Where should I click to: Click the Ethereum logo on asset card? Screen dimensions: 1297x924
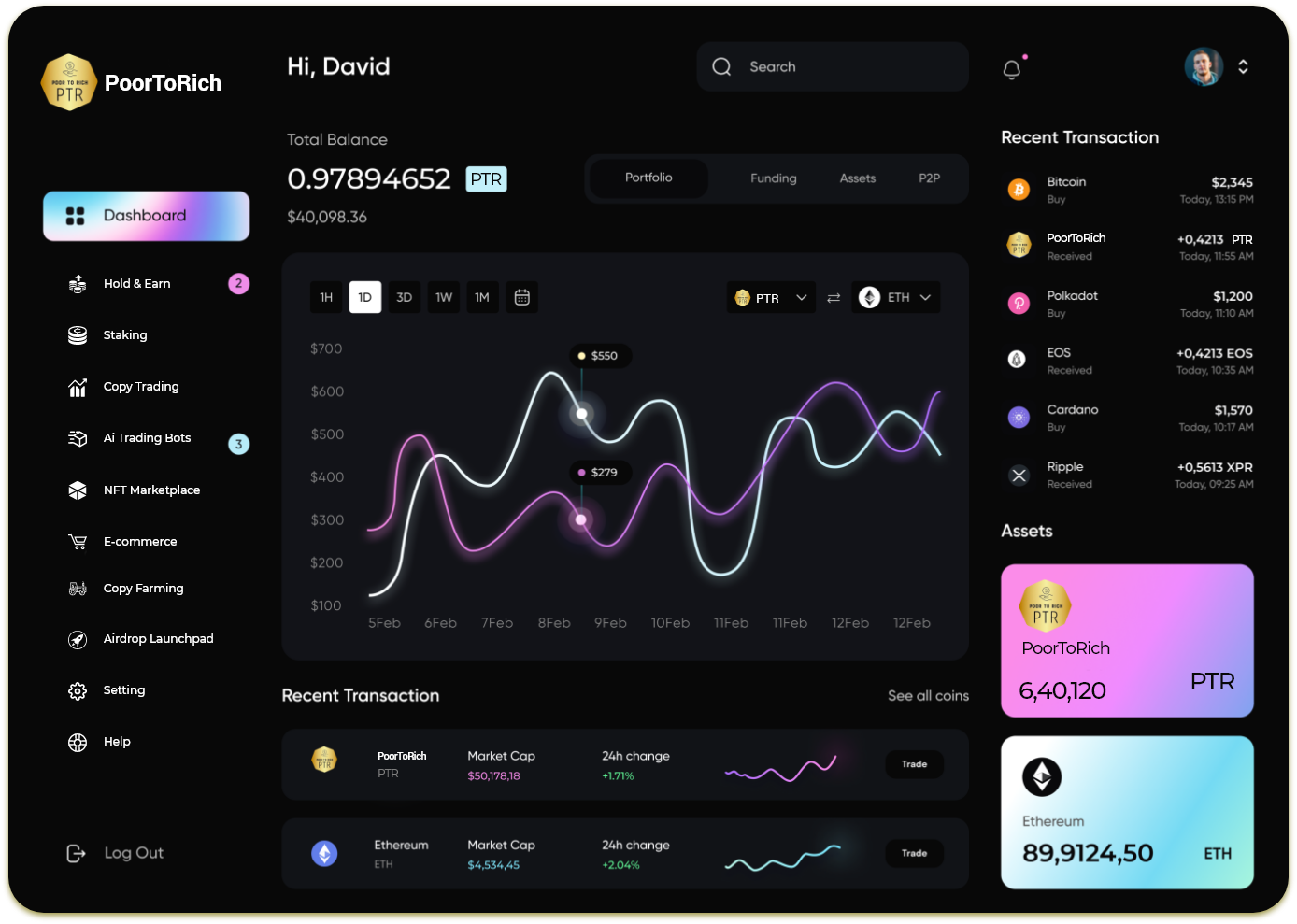coord(1042,776)
